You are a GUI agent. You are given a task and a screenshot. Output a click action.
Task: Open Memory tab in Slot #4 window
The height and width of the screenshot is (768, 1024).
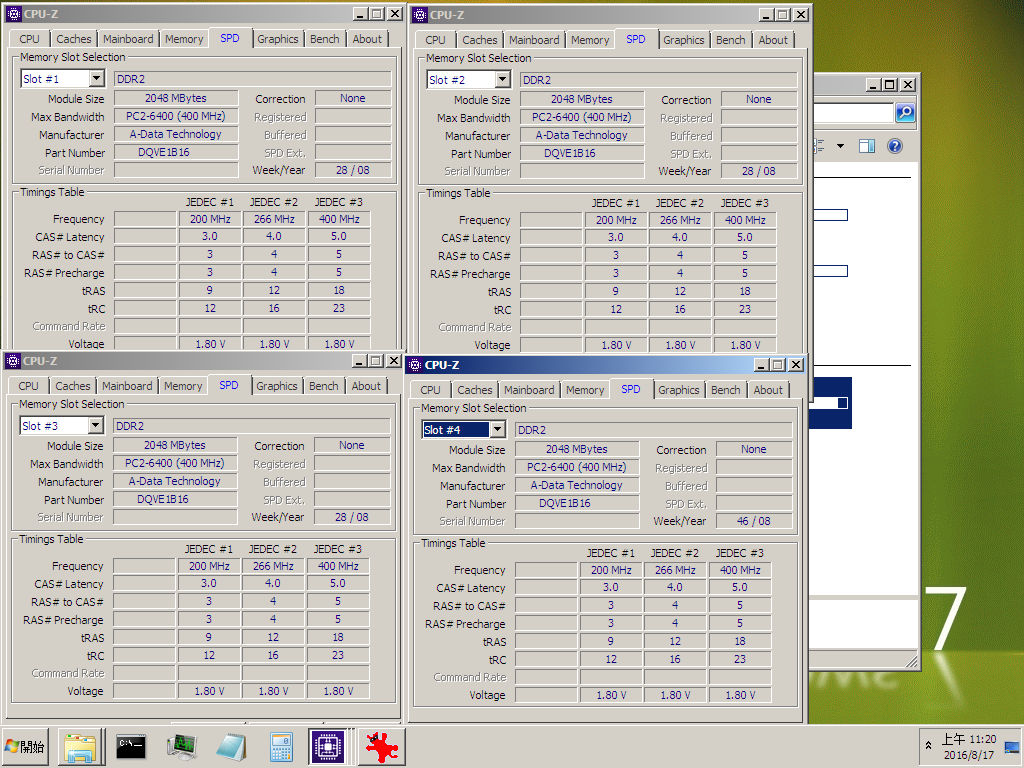click(x=585, y=390)
